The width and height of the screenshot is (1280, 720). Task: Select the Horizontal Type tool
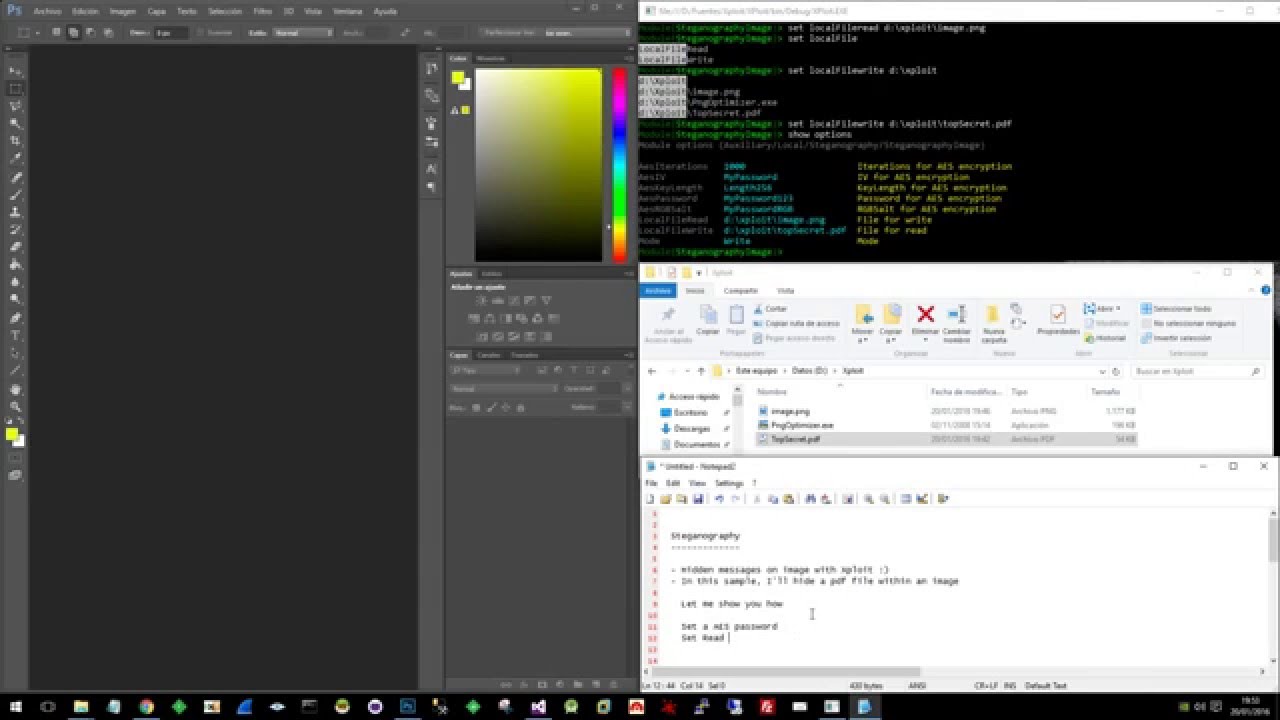(x=15, y=335)
